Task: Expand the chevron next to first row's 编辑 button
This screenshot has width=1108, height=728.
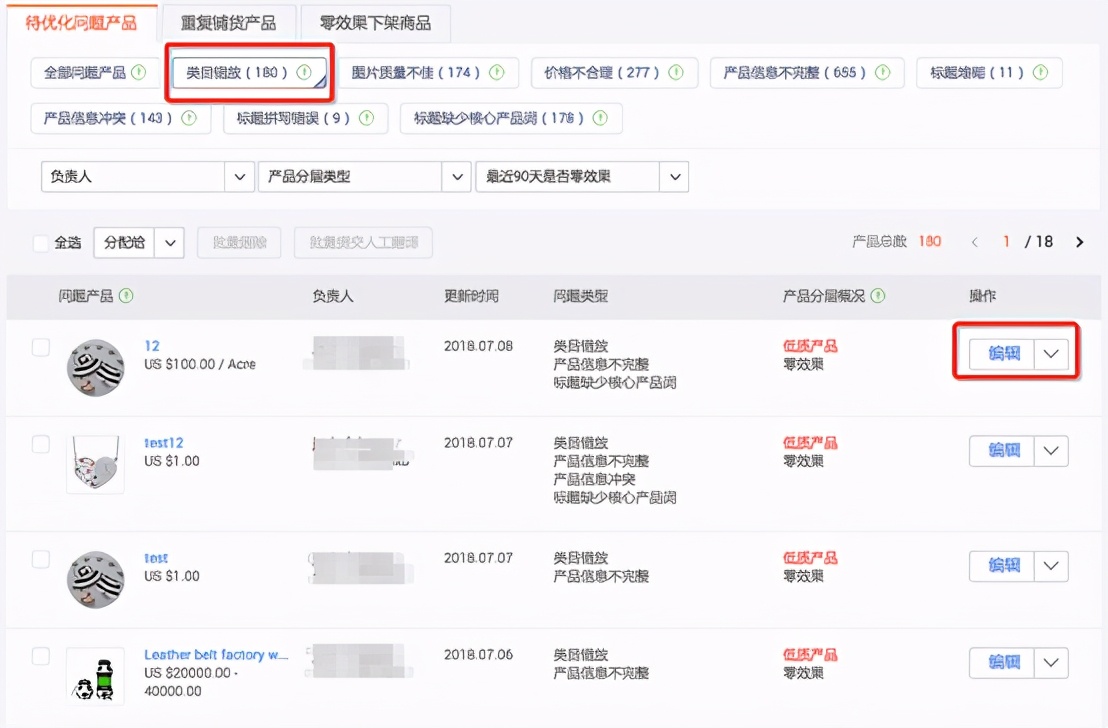Action: point(1051,353)
